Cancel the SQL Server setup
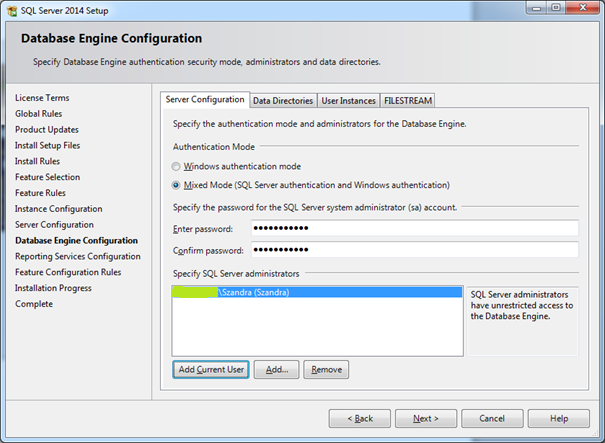Viewport: 605px width, 443px height. point(492,419)
